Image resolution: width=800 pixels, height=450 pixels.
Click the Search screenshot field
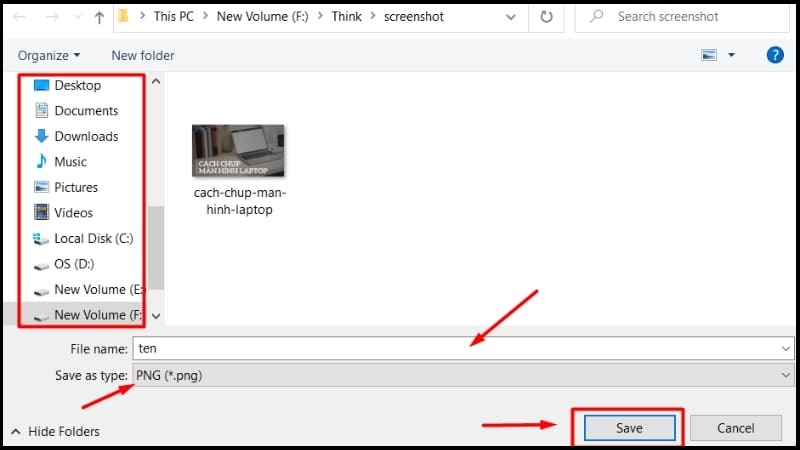point(682,17)
